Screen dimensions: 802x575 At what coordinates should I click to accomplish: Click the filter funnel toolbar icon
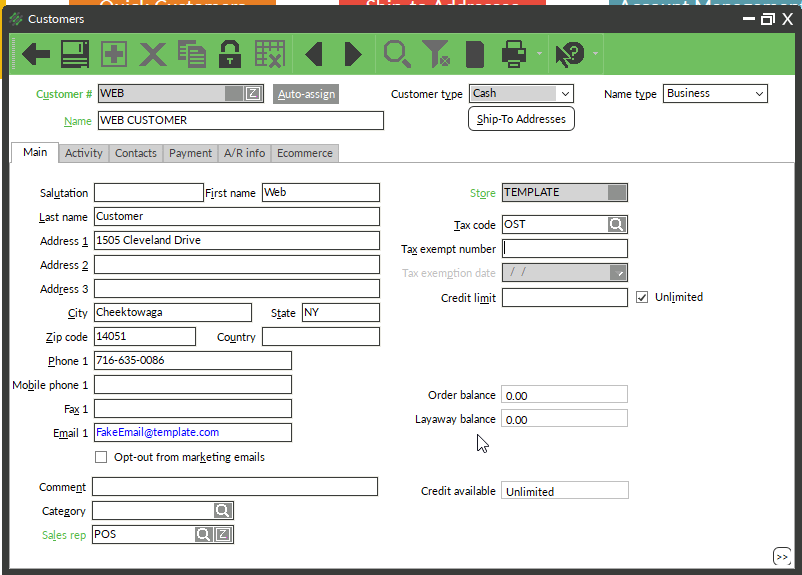(436, 54)
